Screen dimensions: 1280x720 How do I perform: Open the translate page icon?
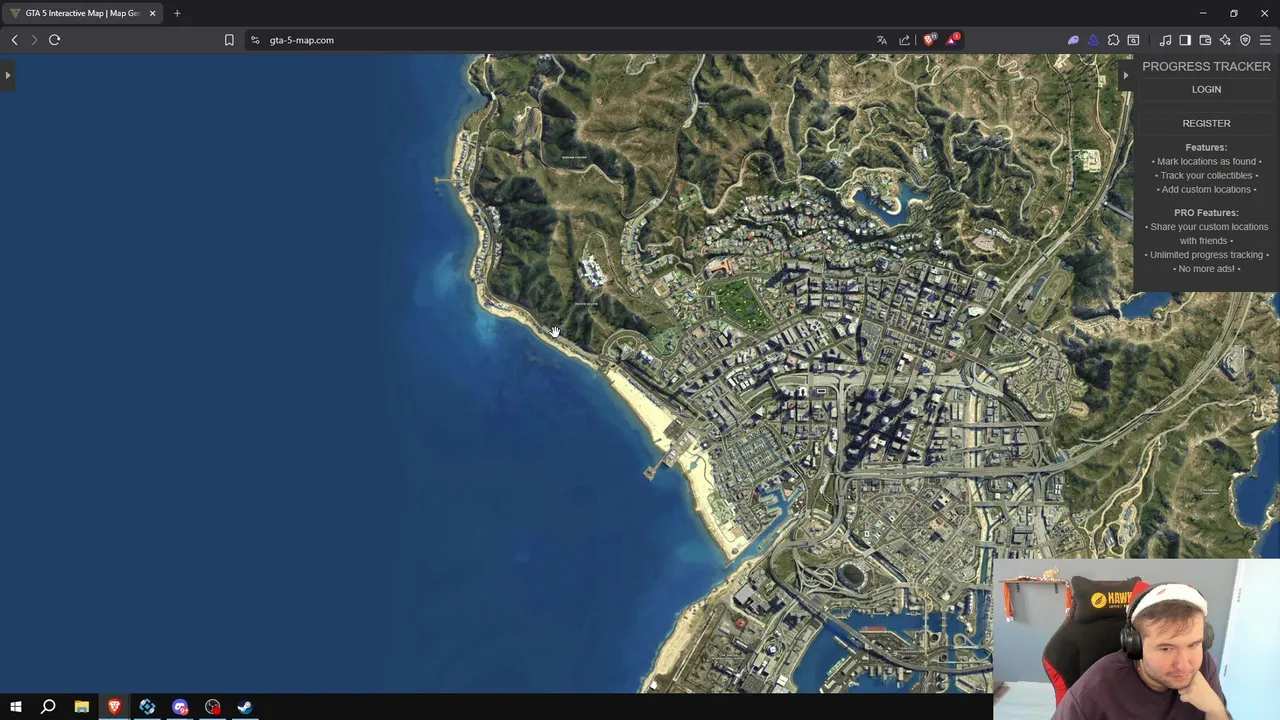pos(881,40)
